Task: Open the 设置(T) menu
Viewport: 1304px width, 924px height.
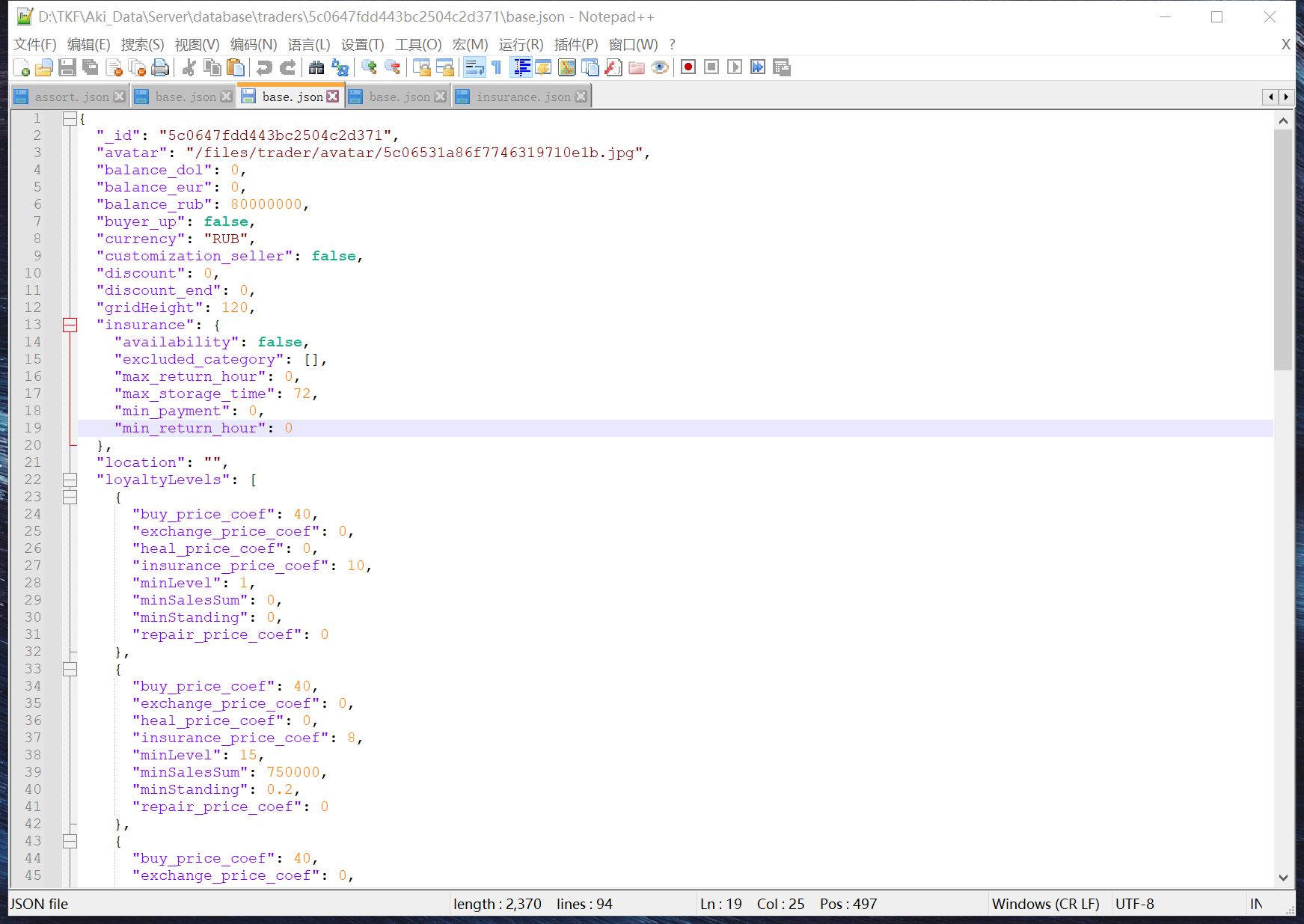Action: (x=363, y=45)
